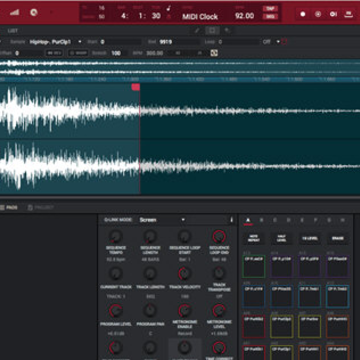This screenshot has width=360, height=360.
Task: Click the small button below TAP
Action: coord(270,17)
